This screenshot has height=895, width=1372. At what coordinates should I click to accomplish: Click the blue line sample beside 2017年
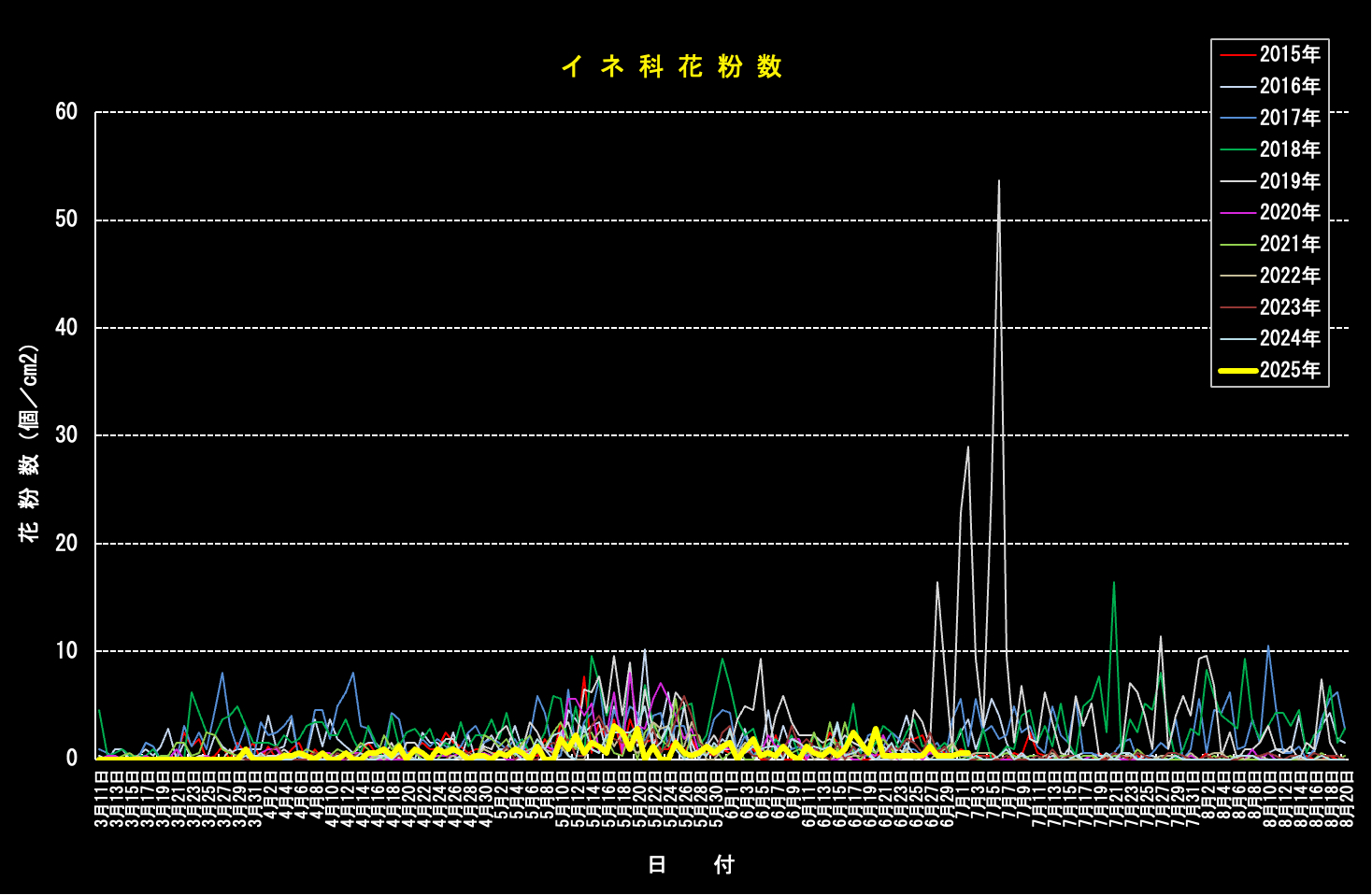click(1237, 118)
